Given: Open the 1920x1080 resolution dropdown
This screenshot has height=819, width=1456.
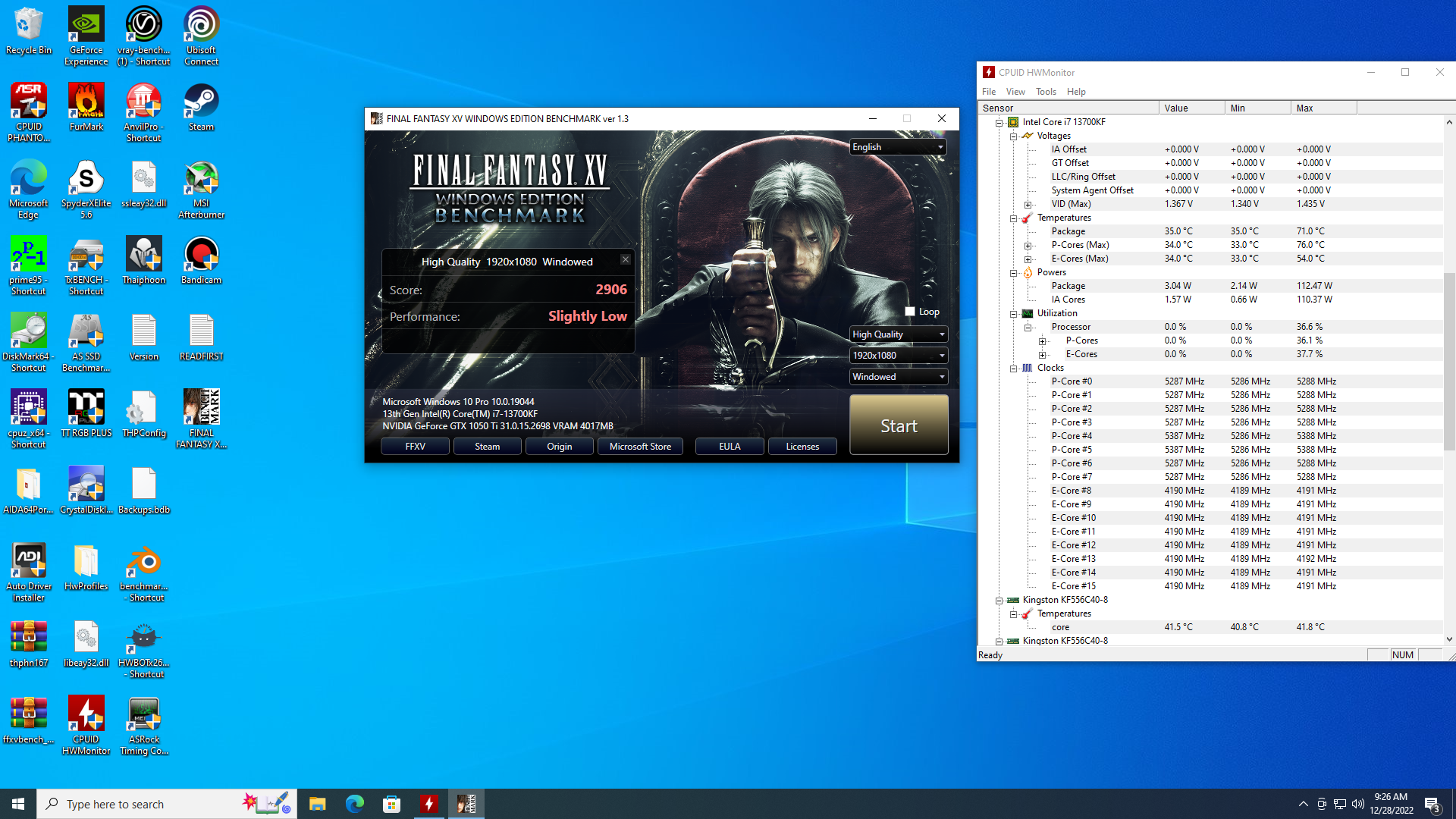Looking at the screenshot, I should [898, 356].
